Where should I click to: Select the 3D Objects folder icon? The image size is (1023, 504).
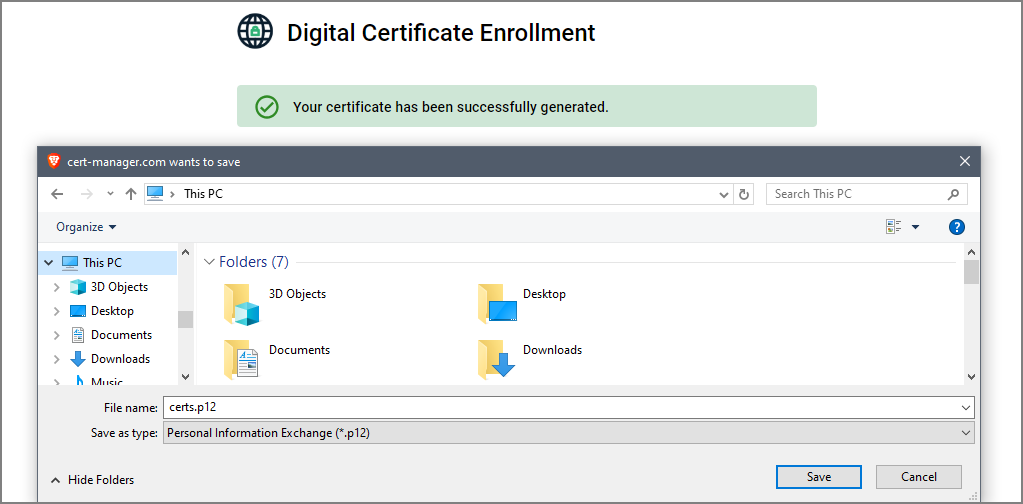241,304
